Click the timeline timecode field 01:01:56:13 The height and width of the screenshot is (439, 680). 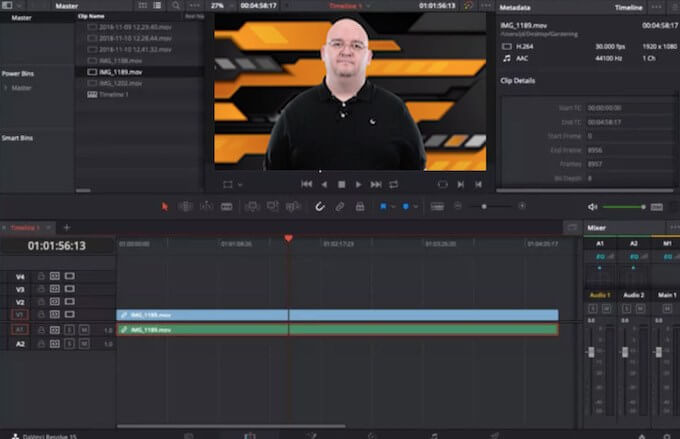click(57, 246)
